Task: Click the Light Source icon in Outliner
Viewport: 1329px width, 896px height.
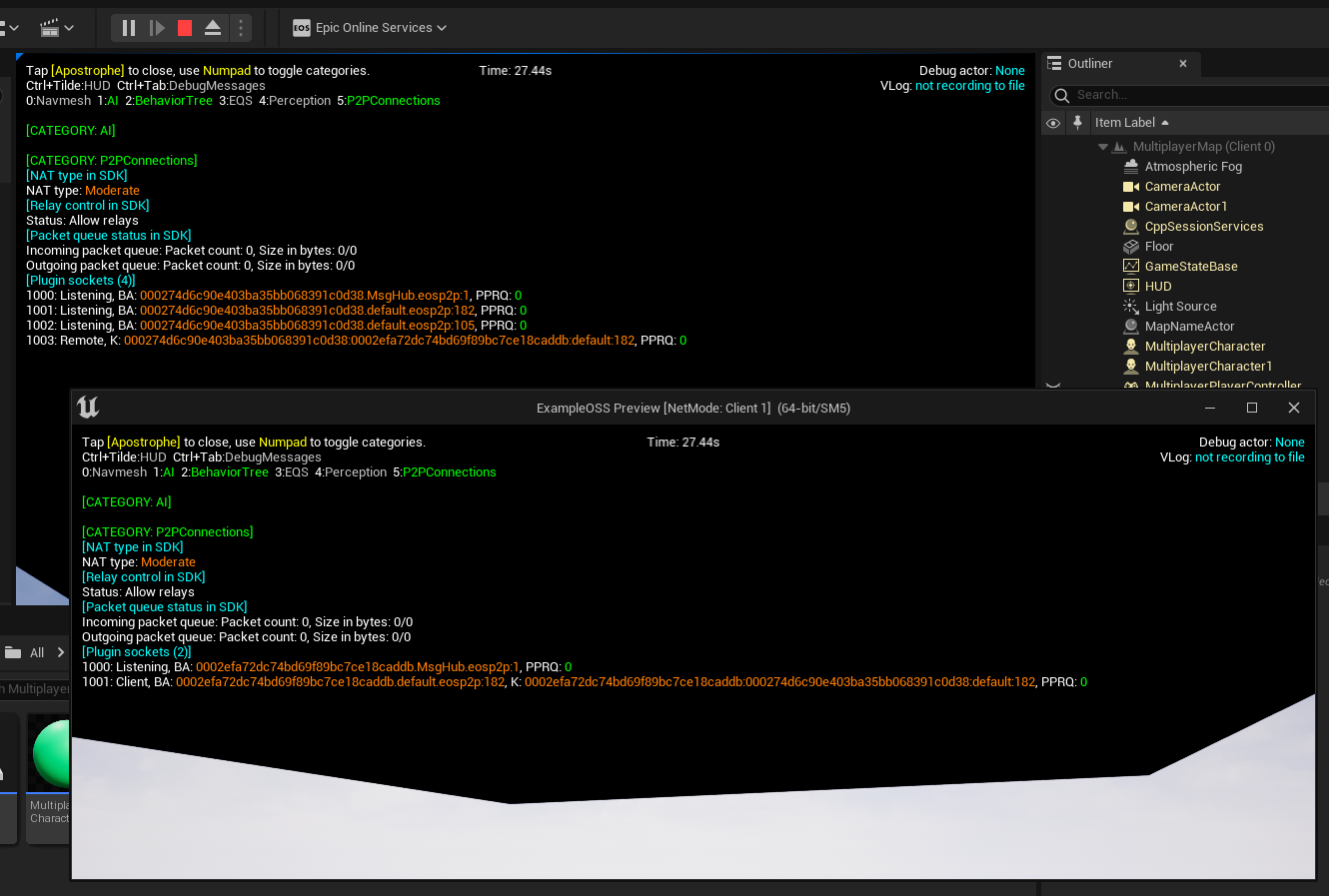Action: pos(1128,306)
